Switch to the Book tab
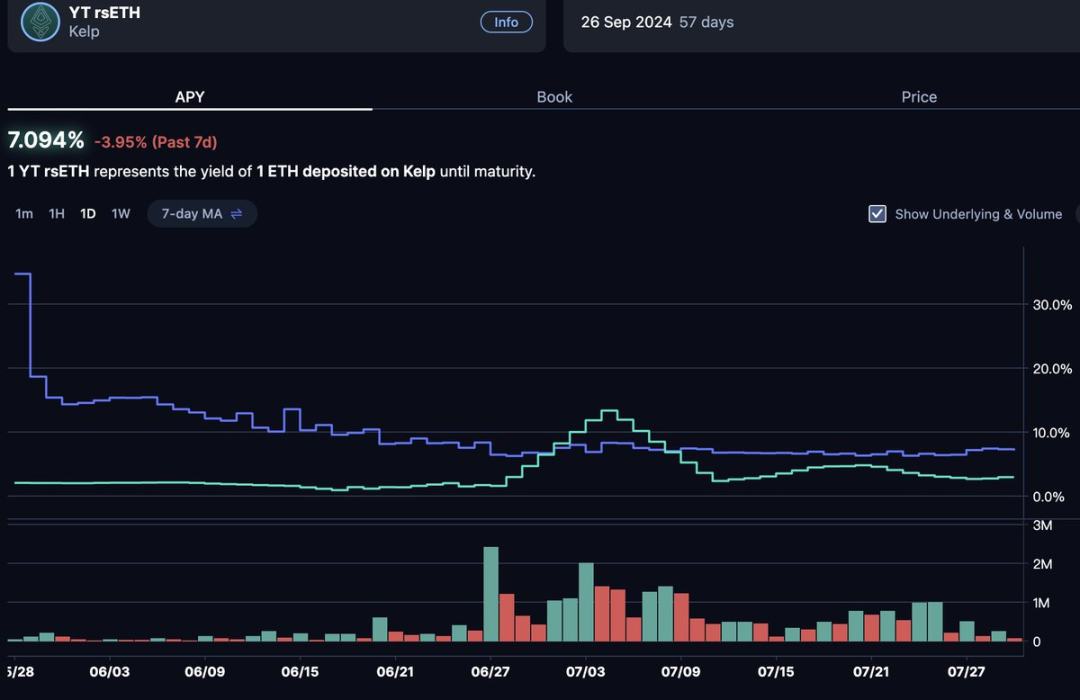1080x700 pixels. pos(554,97)
